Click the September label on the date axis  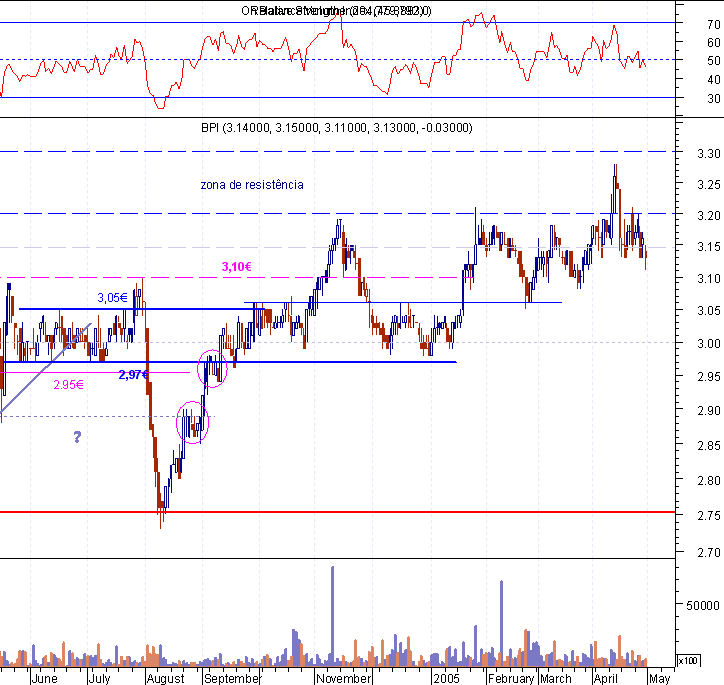click(x=232, y=679)
